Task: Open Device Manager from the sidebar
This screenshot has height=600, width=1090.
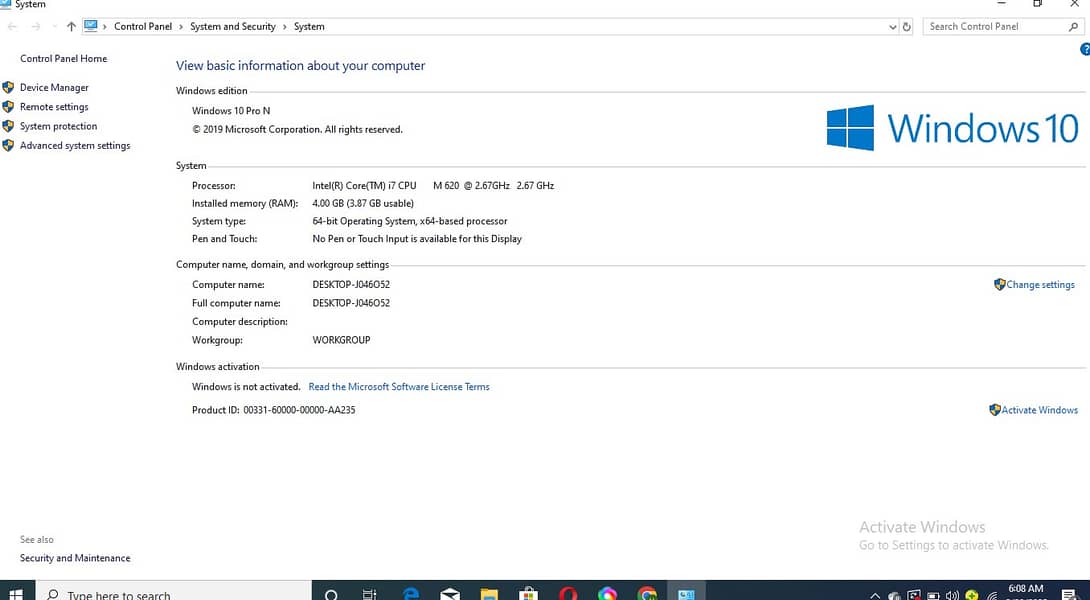Action: [54, 88]
